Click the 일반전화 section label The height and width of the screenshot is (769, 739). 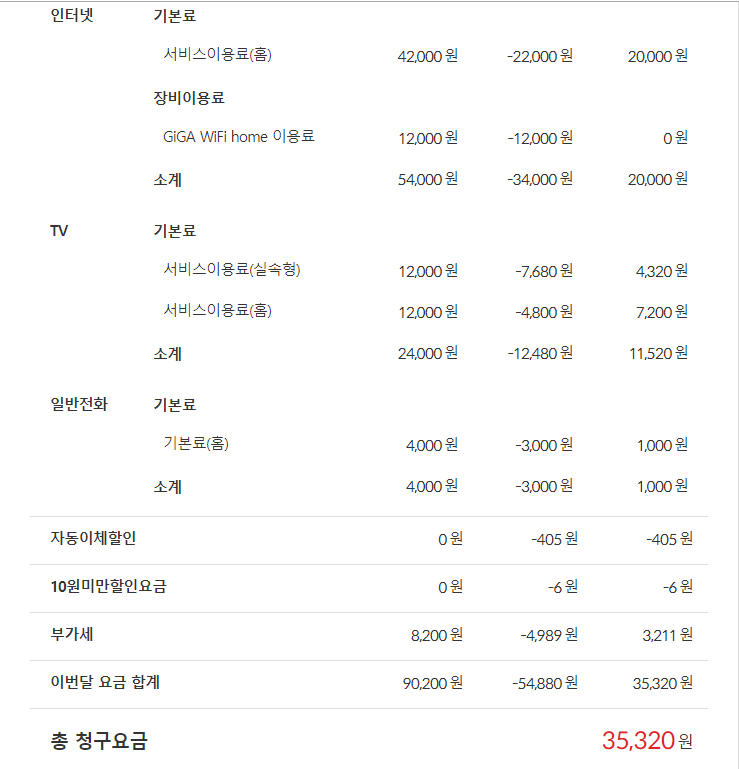79,405
